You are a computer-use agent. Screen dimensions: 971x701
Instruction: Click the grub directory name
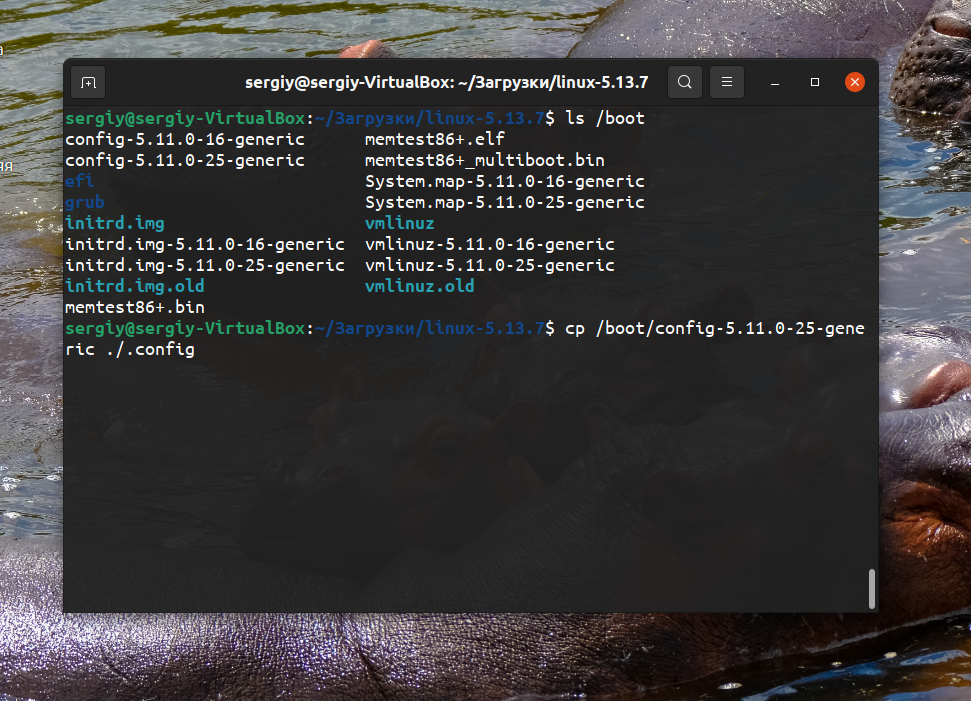point(85,202)
